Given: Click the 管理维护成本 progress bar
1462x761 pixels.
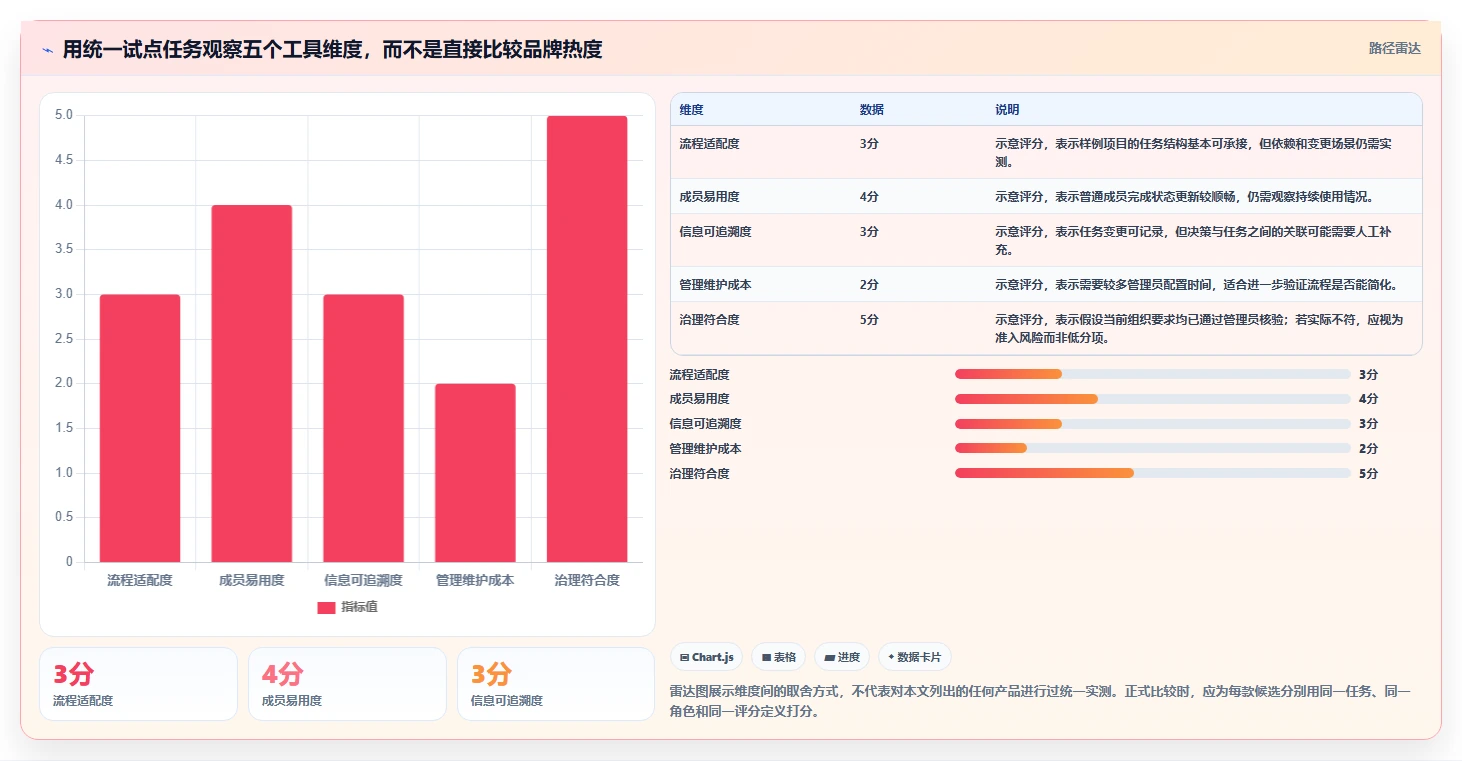Looking at the screenshot, I should click(x=1153, y=448).
